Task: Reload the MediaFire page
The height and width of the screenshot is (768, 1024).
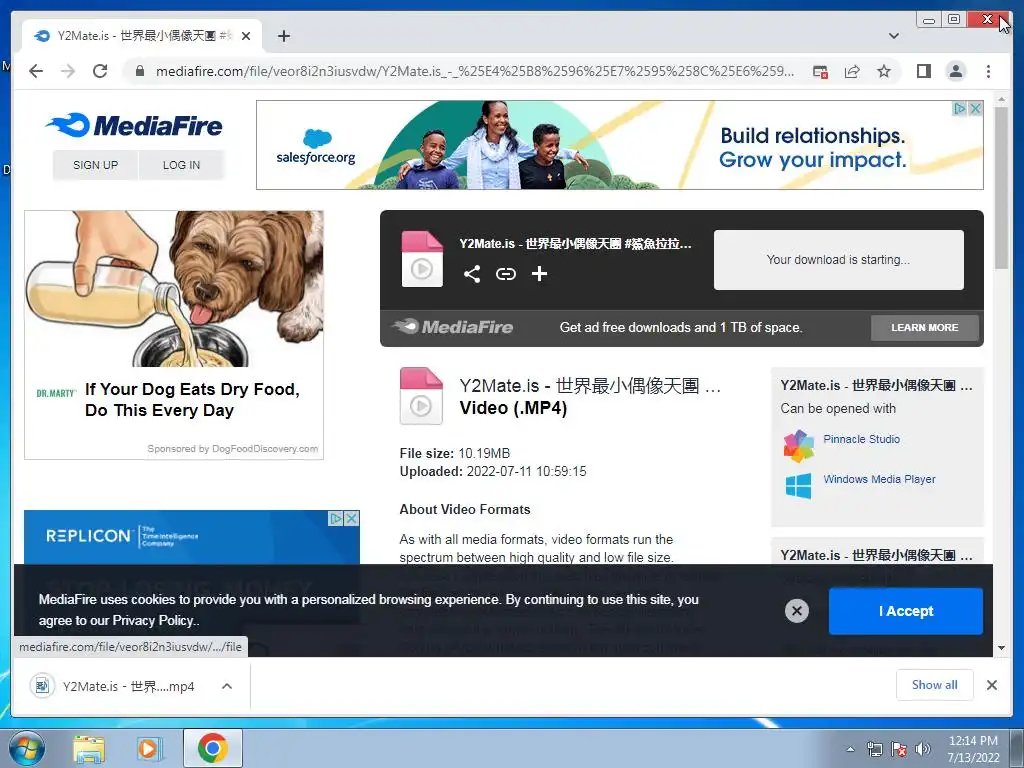Action: (100, 71)
